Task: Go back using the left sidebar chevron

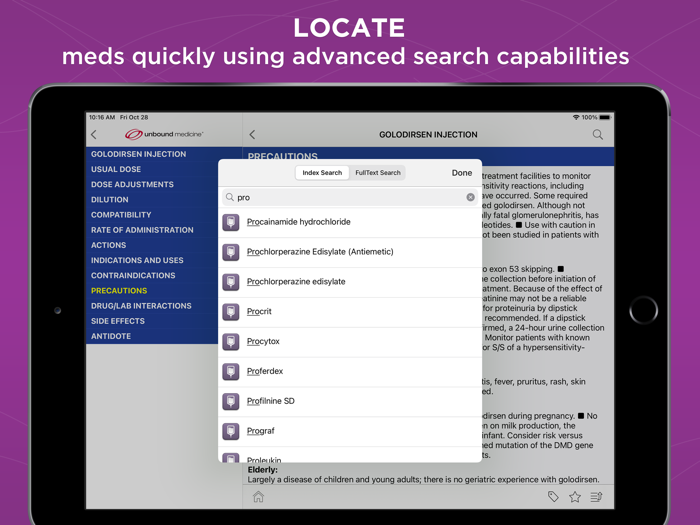Action: pyautogui.click(x=94, y=134)
